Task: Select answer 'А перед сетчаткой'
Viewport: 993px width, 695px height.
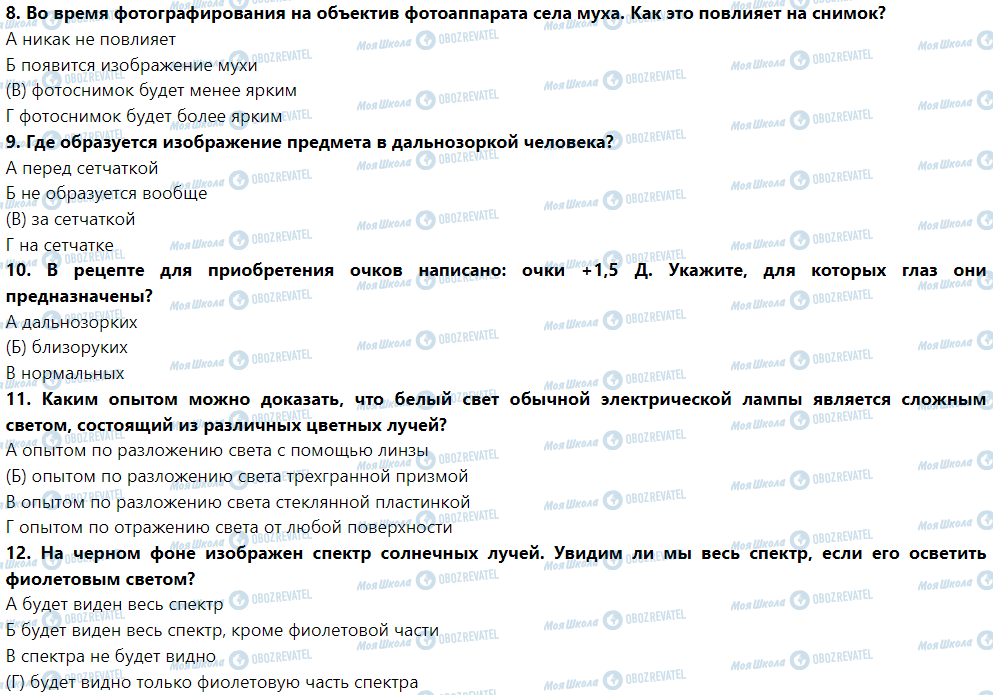Action: (x=82, y=168)
